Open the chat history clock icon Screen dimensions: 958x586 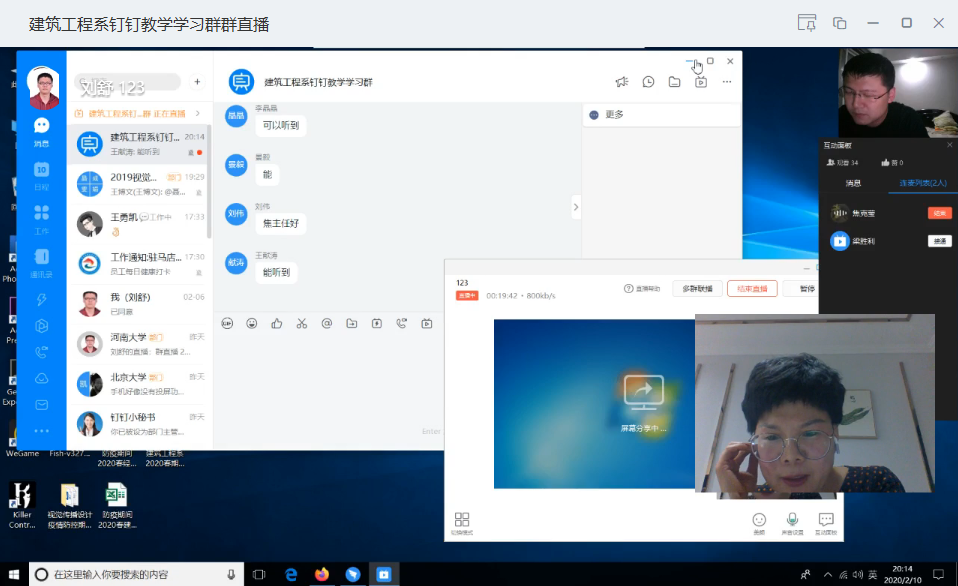(648, 82)
